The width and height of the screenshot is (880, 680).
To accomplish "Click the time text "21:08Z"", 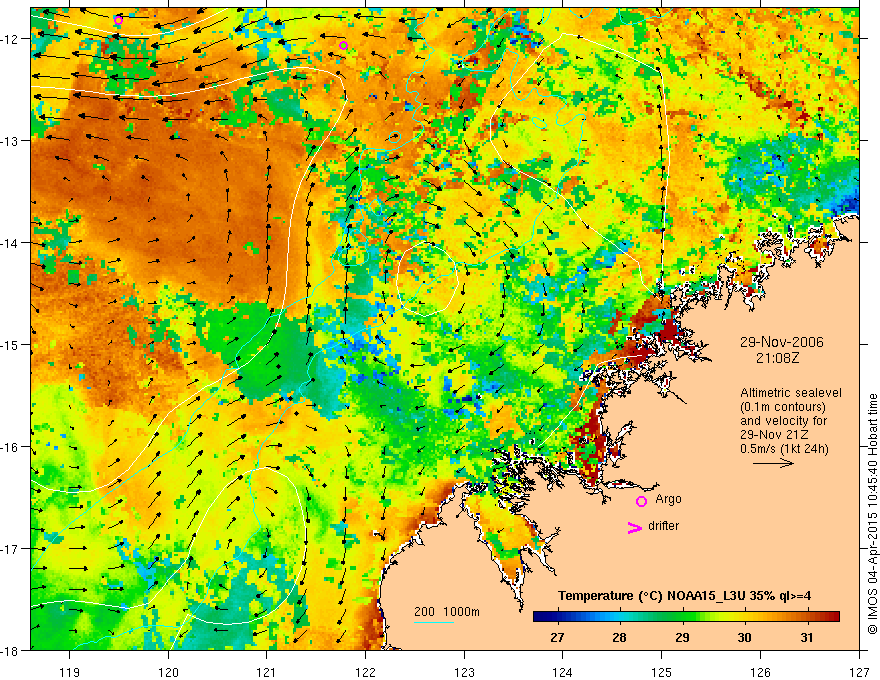I will tap(777, 358).
